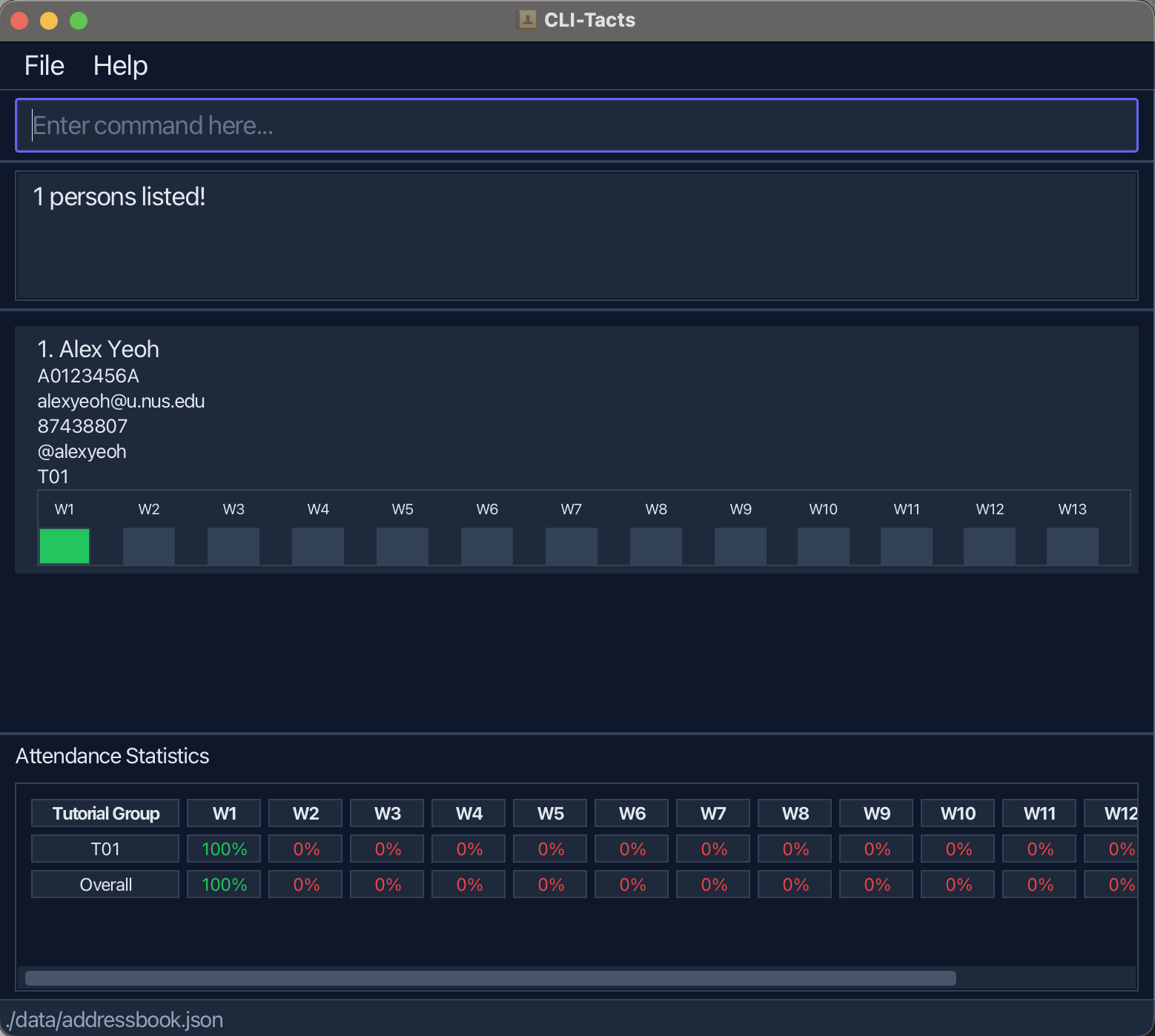Click the email alexyeoh@u.nus.edu
The image size is (1155, 1036).
[121, 401]
